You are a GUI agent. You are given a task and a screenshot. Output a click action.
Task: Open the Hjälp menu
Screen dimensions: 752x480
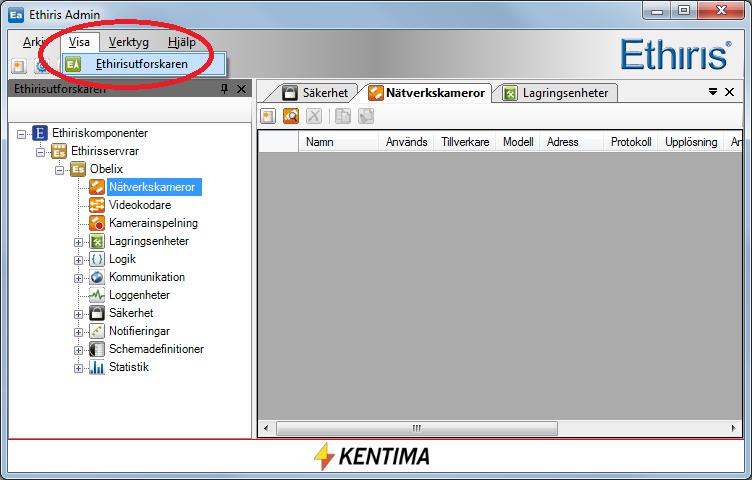click(x=182, y=42)
